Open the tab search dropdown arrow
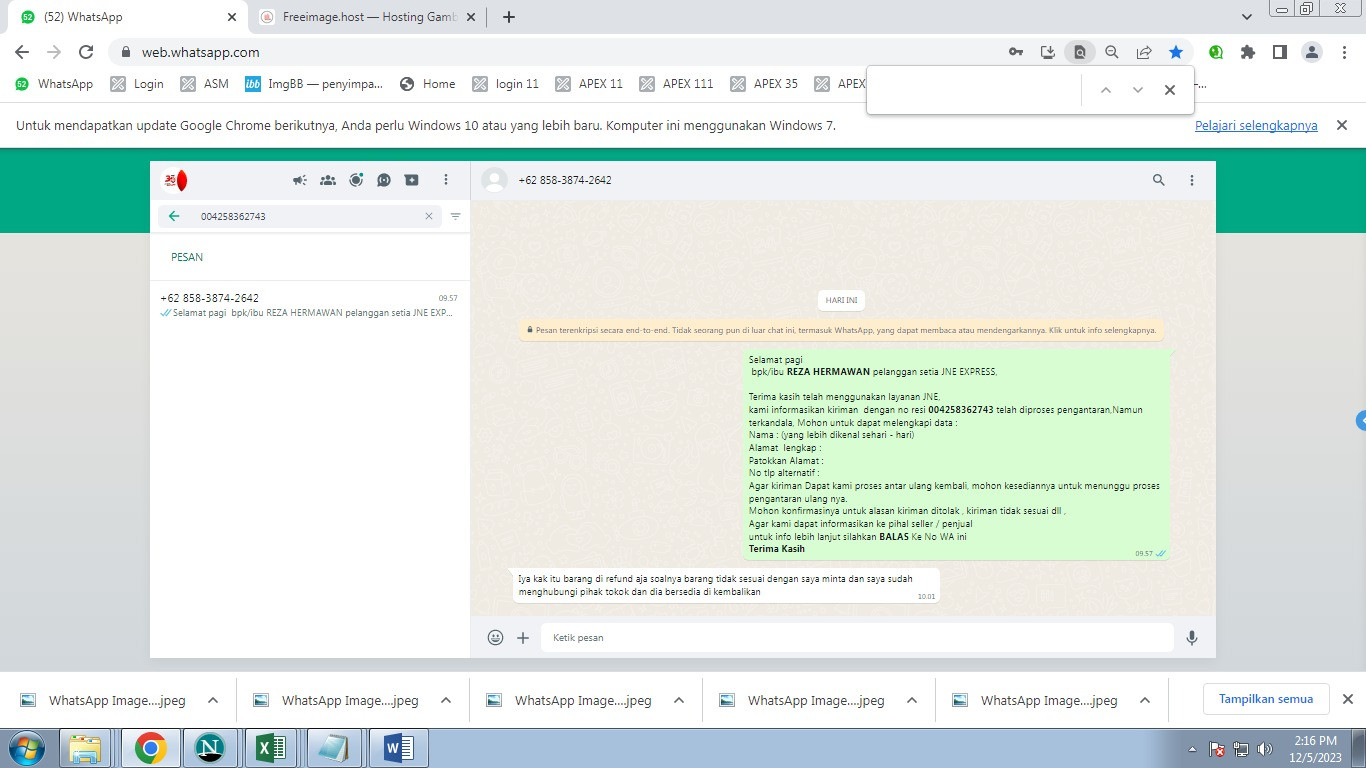Image resolution: width=1366 pixels, height=768 pixels. coord(1247,17)
